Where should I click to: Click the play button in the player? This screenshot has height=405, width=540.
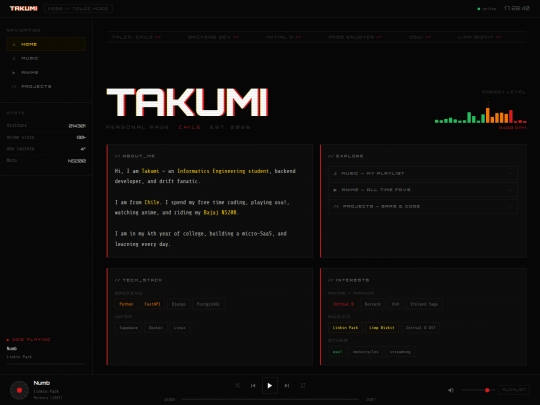tap(270, 385)
